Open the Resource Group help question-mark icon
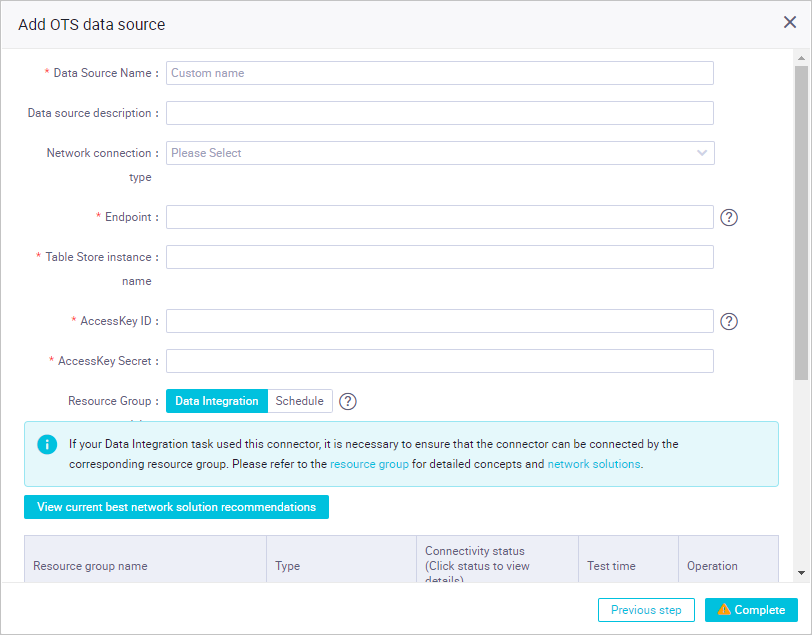Image resolution: width=812 pixels, height=635 pixels. (347, 401)
